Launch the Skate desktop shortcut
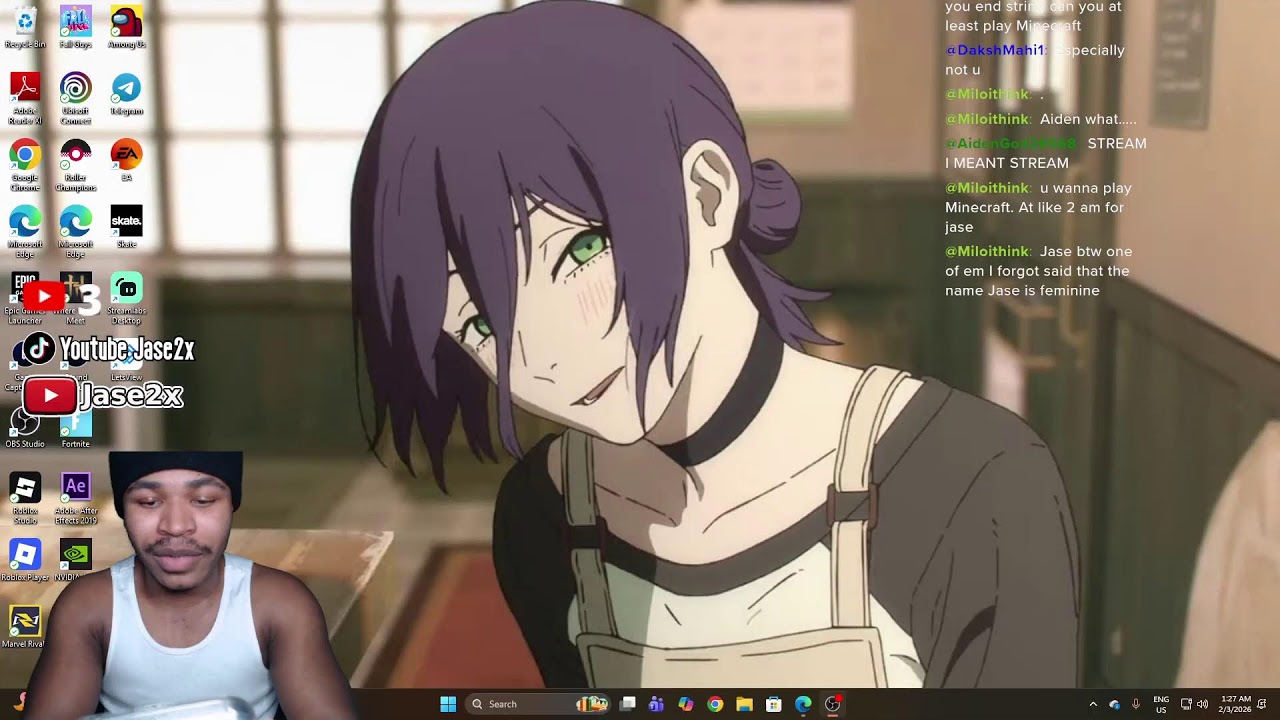 126,226
